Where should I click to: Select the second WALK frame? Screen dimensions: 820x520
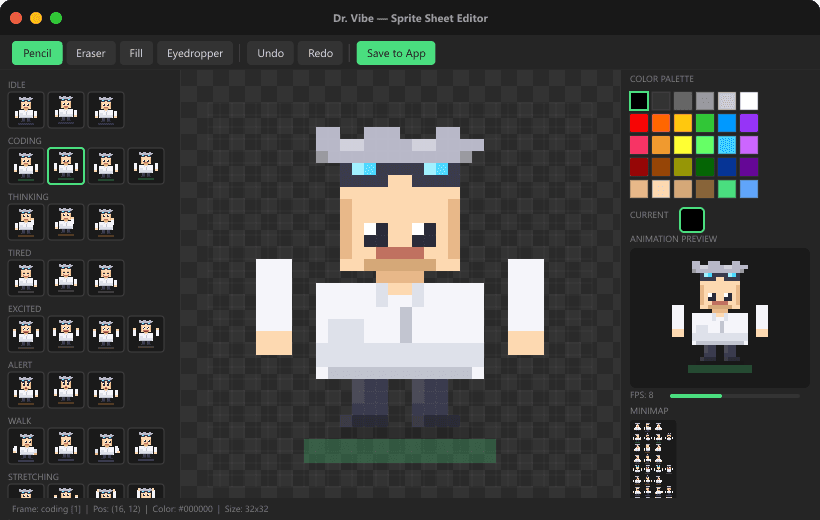pyautogui.click(x=66, y=446)
